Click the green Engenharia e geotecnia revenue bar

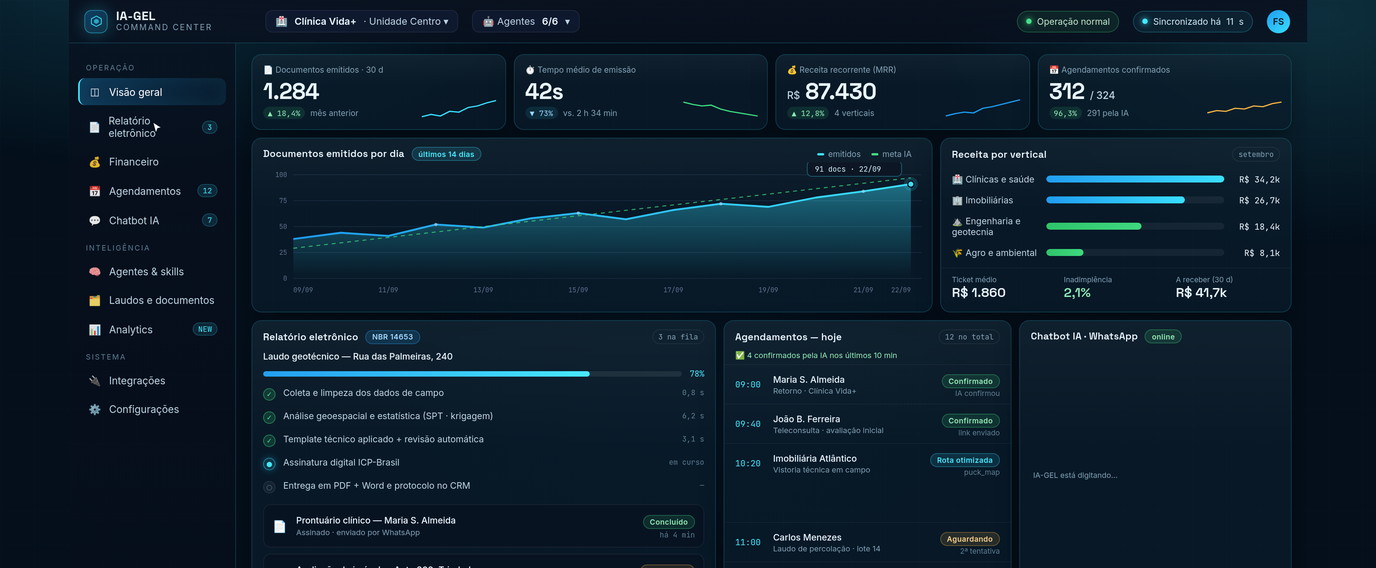(1094, 227)
